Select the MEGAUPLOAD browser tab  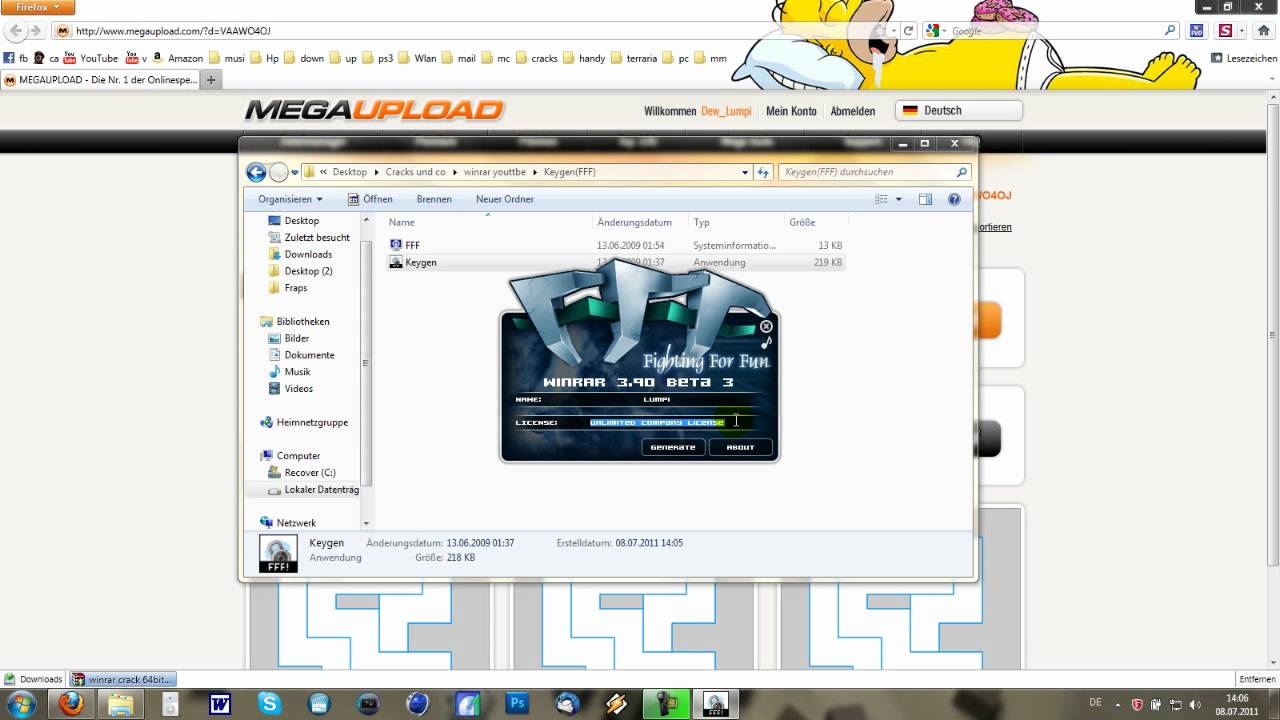100,80
